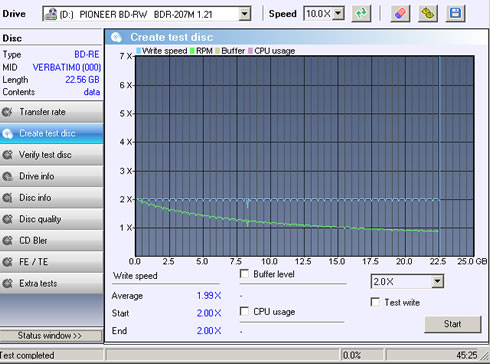Open the Speed 10.0X dropdown

coord(338,14)
